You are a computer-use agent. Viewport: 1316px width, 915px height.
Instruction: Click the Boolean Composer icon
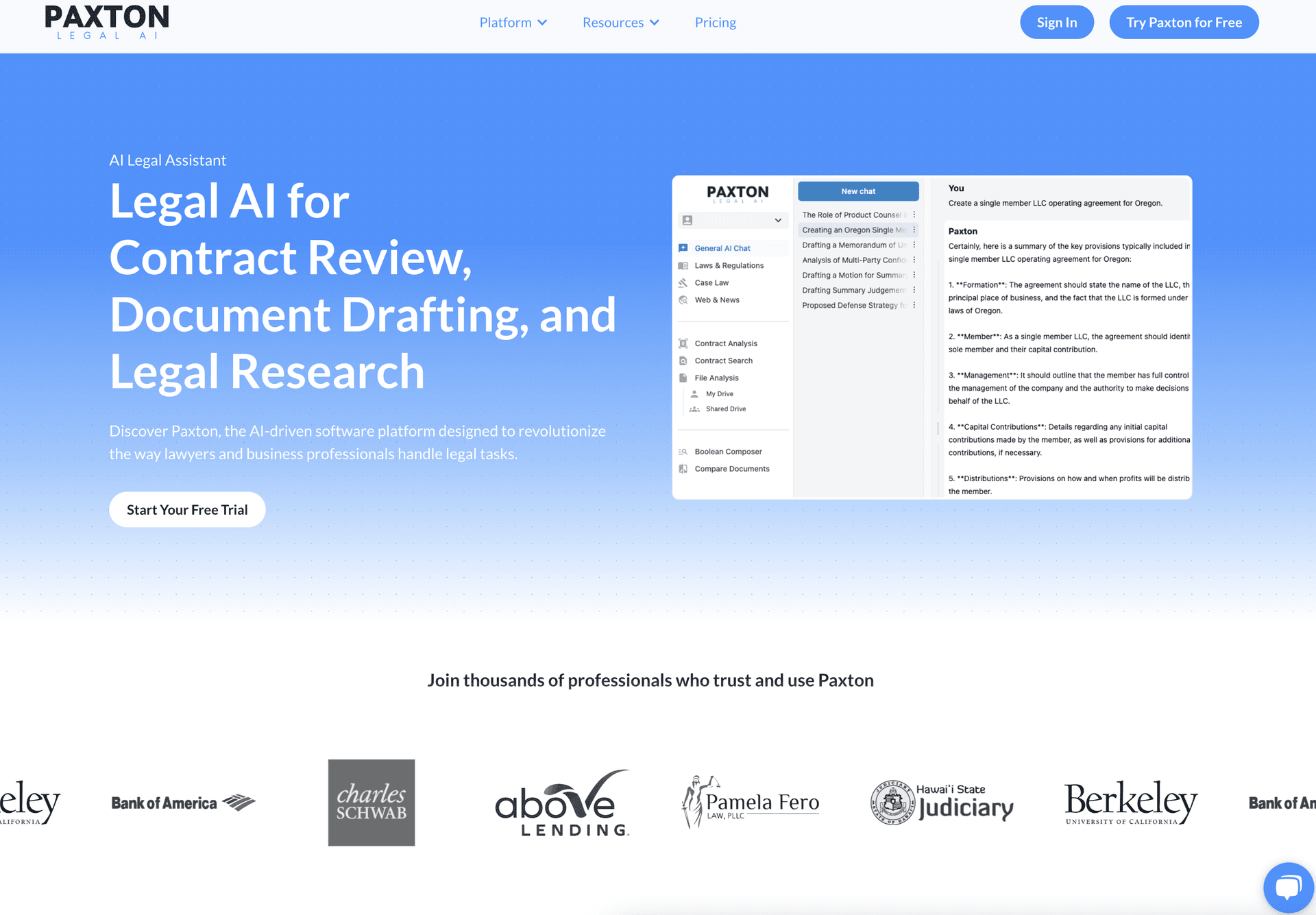[683, 452]
